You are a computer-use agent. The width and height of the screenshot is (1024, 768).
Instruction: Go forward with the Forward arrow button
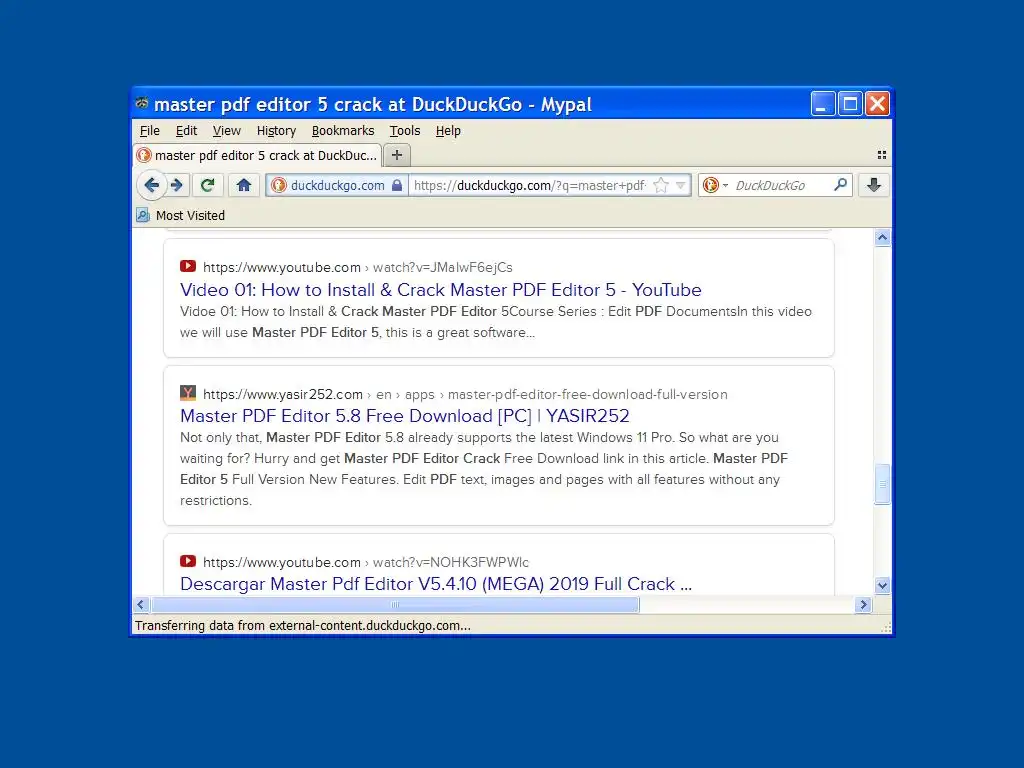(x=177, y=185)
